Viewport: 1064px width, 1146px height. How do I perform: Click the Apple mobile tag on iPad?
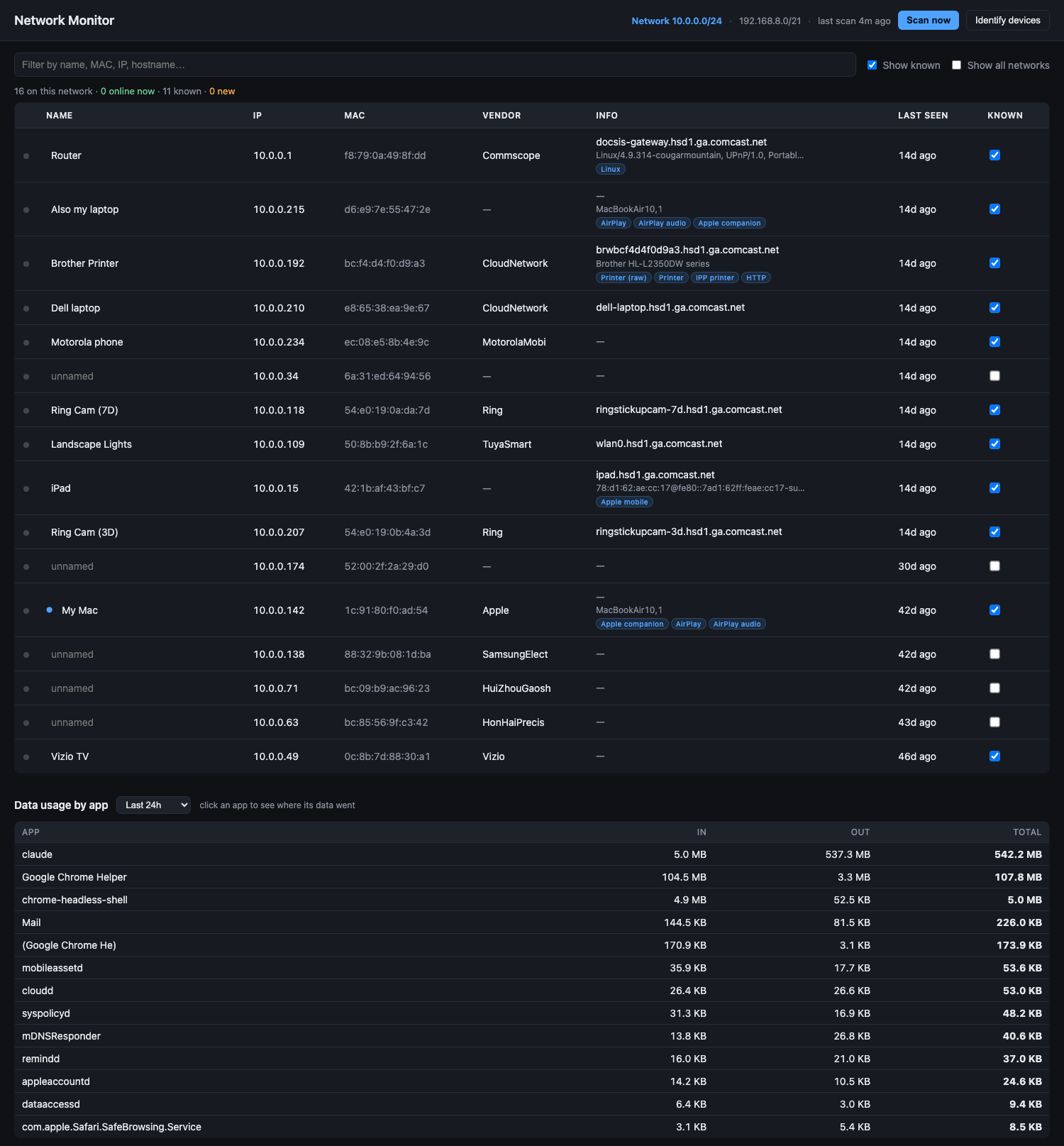coord(624,502)
